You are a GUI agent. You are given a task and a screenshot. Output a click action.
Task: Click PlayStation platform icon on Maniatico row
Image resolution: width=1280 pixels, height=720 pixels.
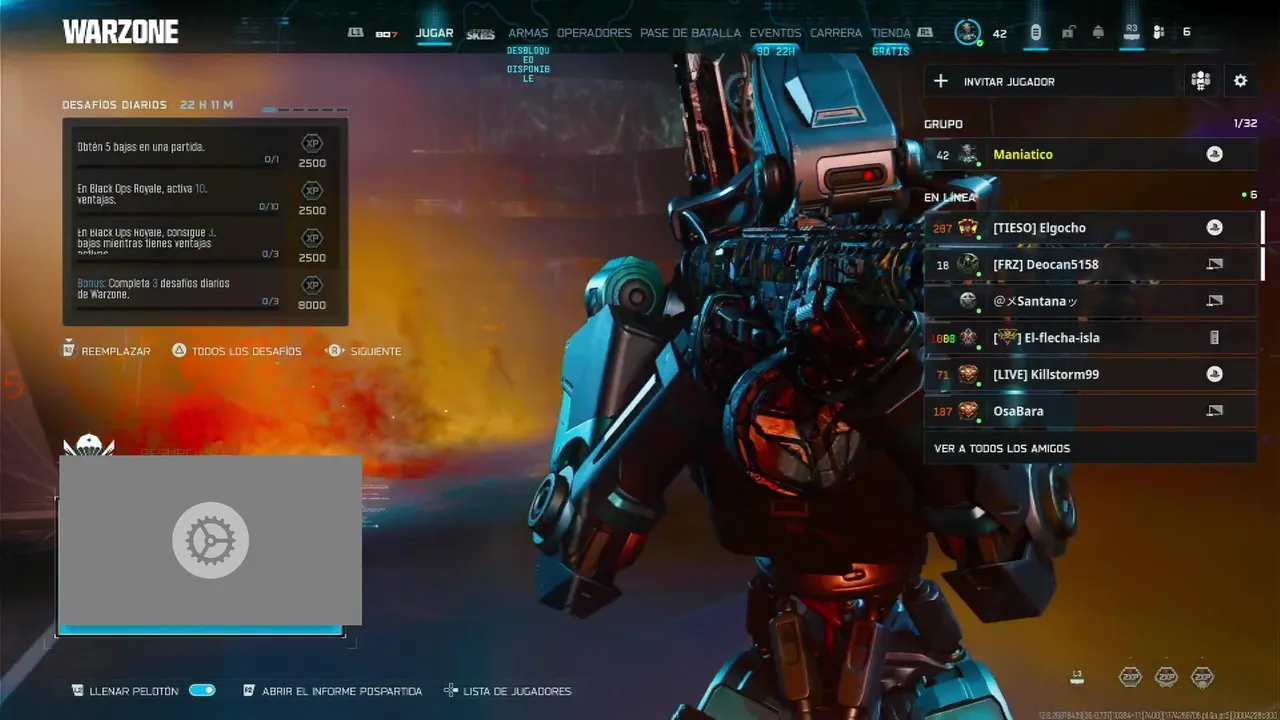click(x=1214, y=154)
